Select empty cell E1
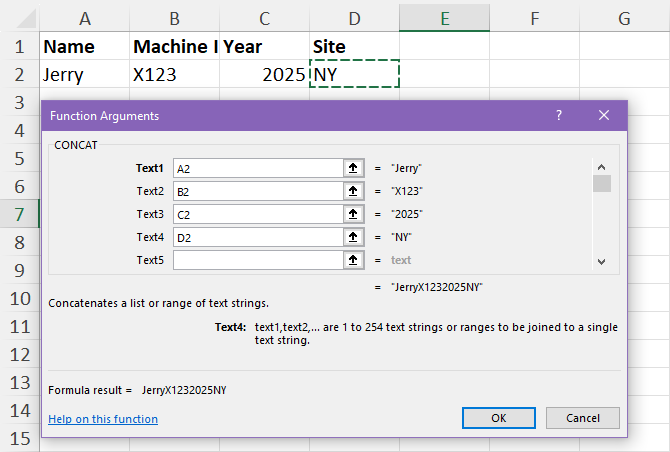 pos(444,46)
